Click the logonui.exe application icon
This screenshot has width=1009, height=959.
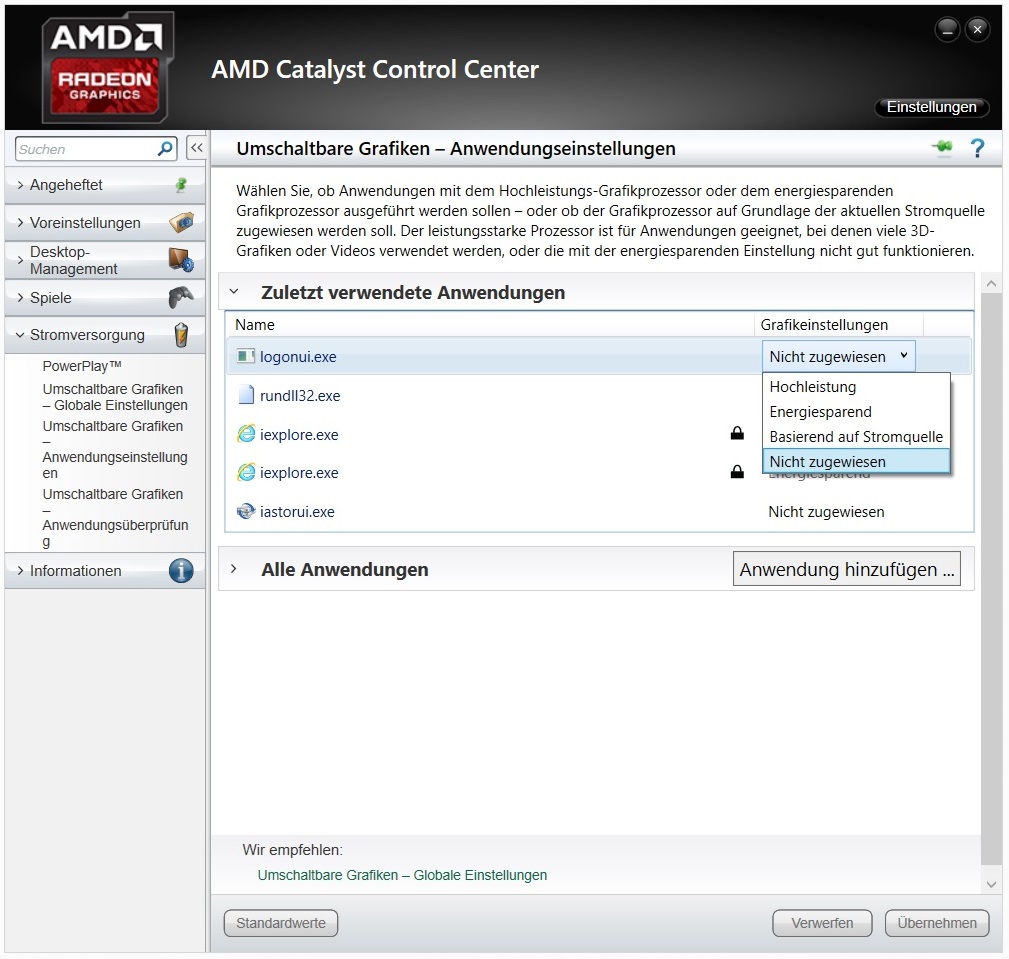point(246,356)
